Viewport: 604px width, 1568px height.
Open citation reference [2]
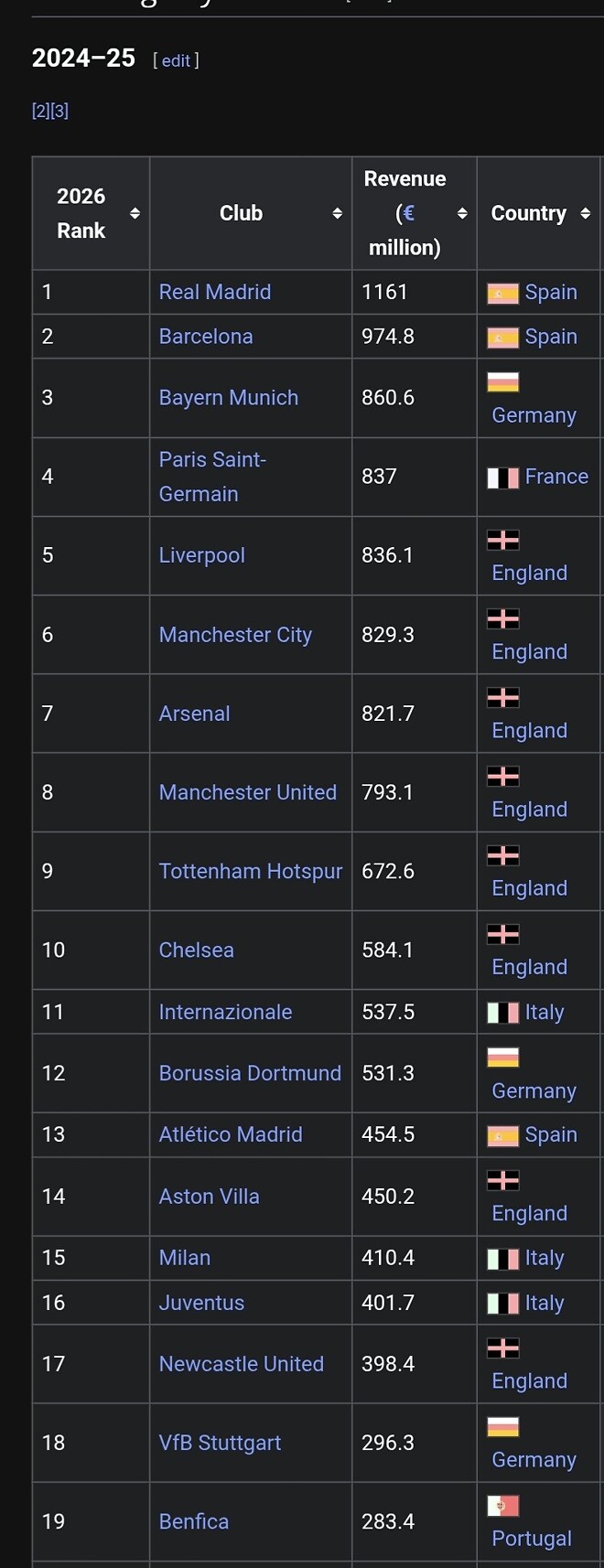40,111
